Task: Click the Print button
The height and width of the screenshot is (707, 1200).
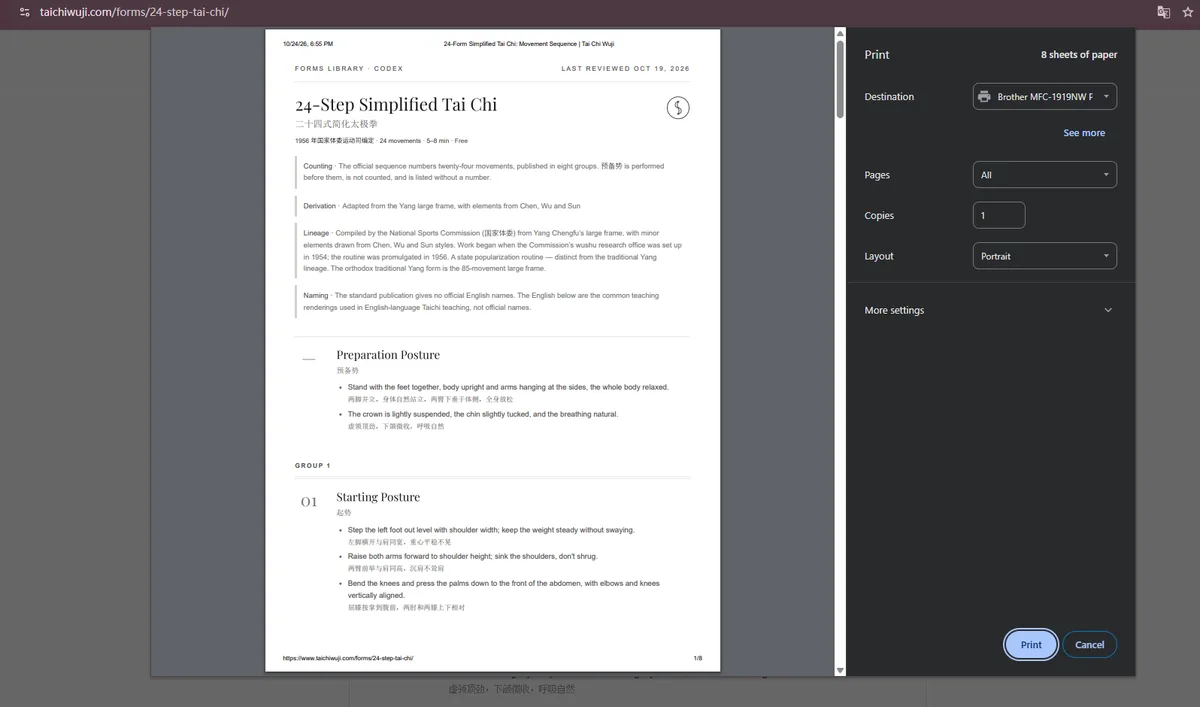Action: click(1031, 645)
